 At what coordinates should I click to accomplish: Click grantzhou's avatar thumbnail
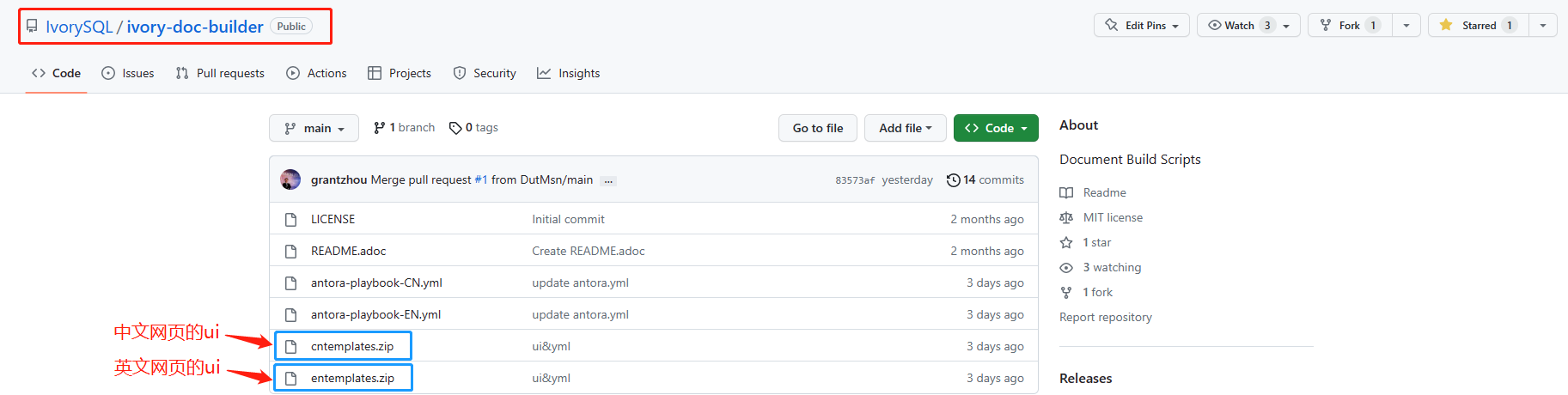click(x=290, y=179)
